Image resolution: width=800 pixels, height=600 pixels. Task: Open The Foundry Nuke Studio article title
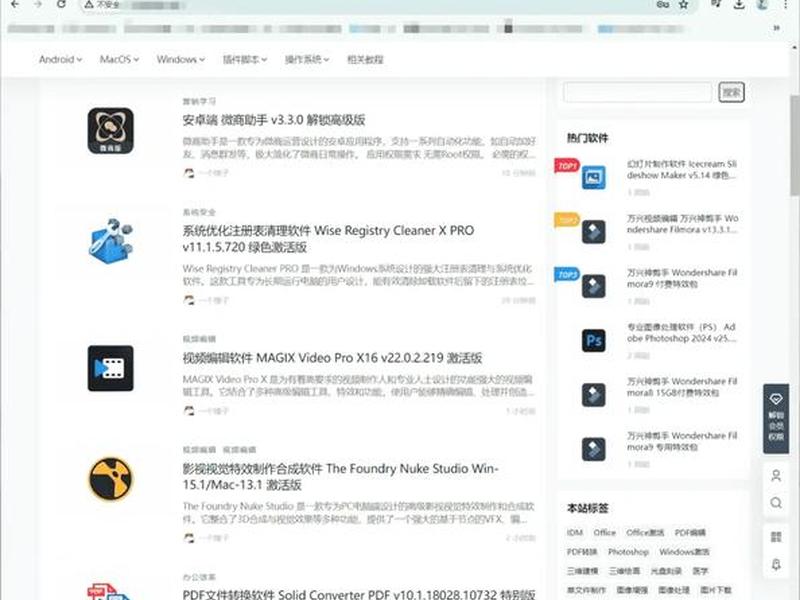pyautogui.click(x=341, y=477)
